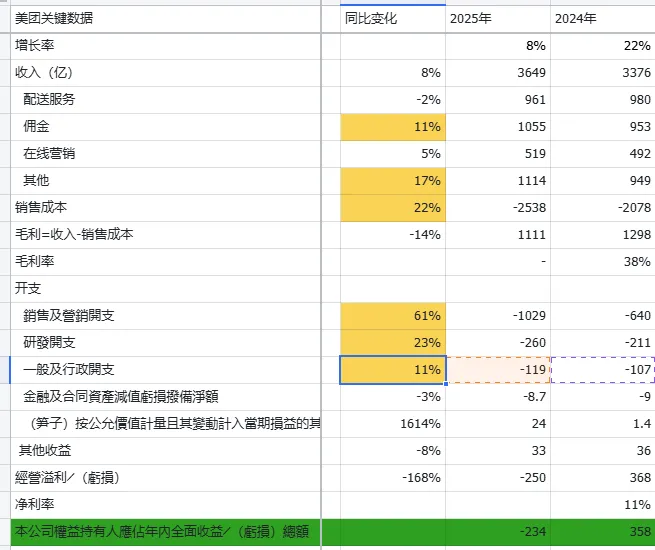655x550 pixels.
Task: Select the '其他收益' row label
Action: tap(165, 451)
